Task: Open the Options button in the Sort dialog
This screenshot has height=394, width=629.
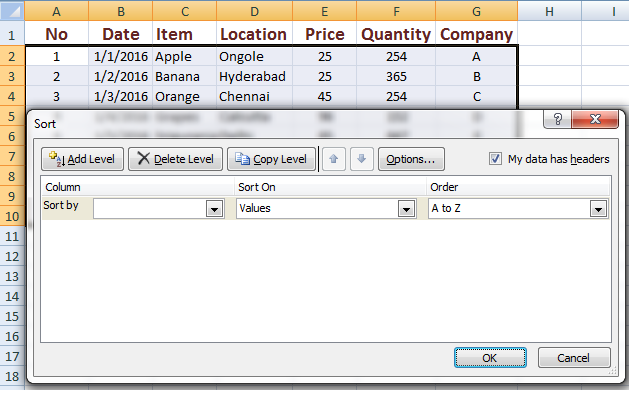Action: tap(411, 159)
